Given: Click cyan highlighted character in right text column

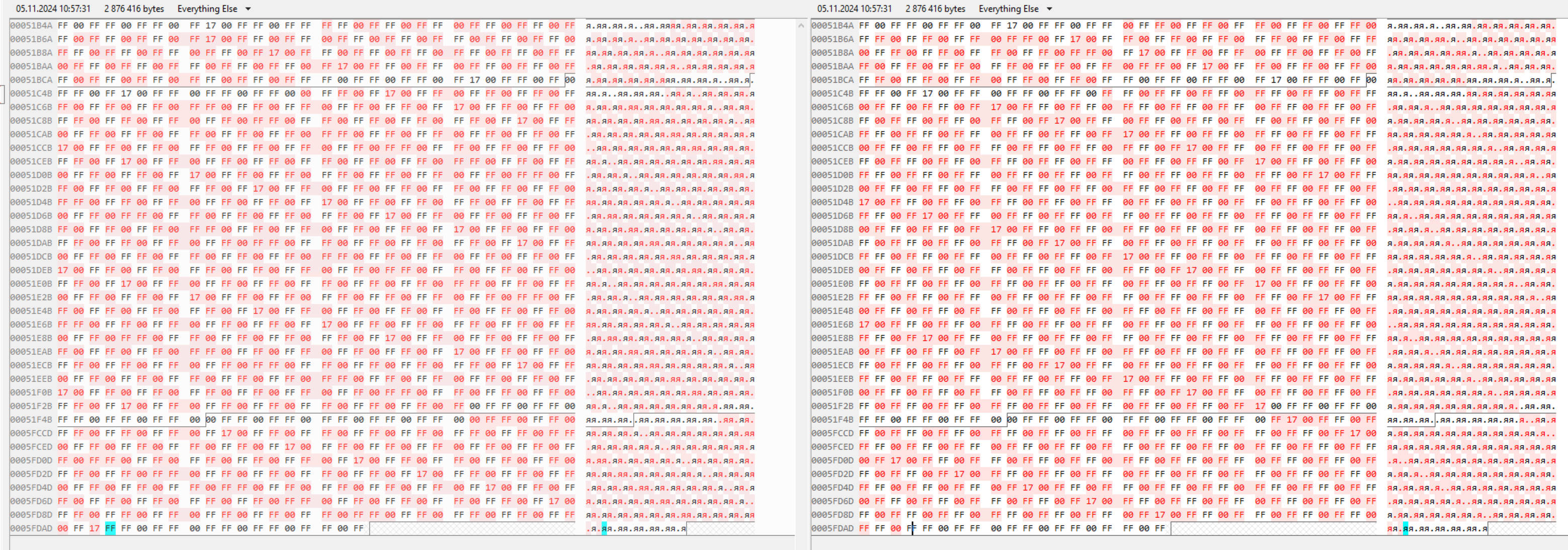Looking at the screenshot, I should click(x=1405, y=528).
